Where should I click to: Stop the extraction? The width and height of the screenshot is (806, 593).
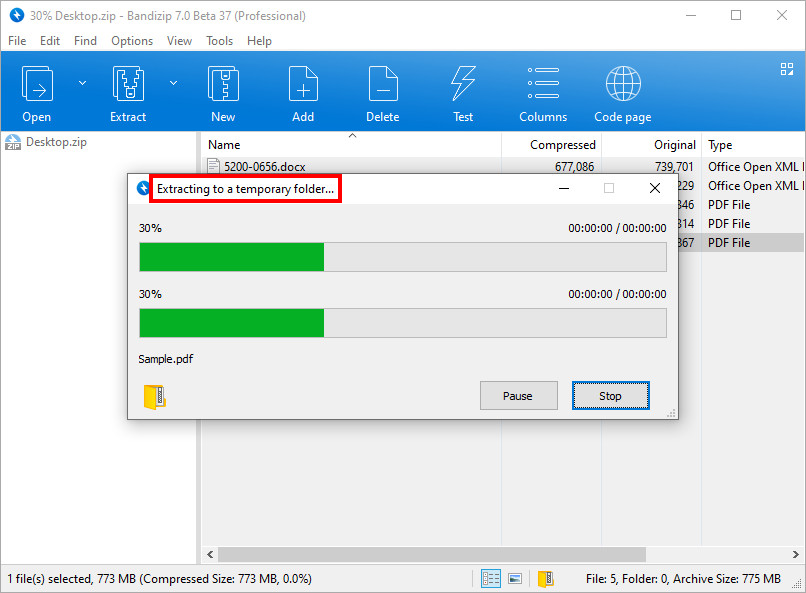click(610, 396)
